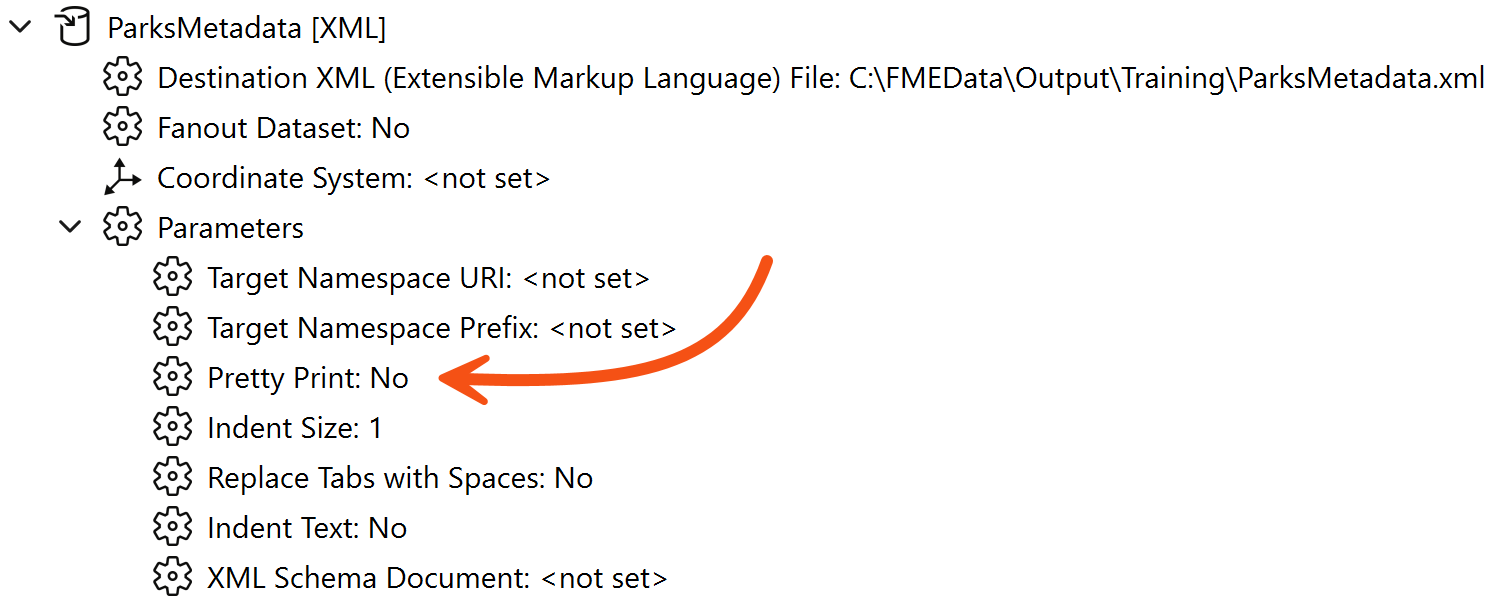Click the Indent Size gear icon
Image resolution: width=1501 pixels, height=596 pixels.
(x=172, y=427)
